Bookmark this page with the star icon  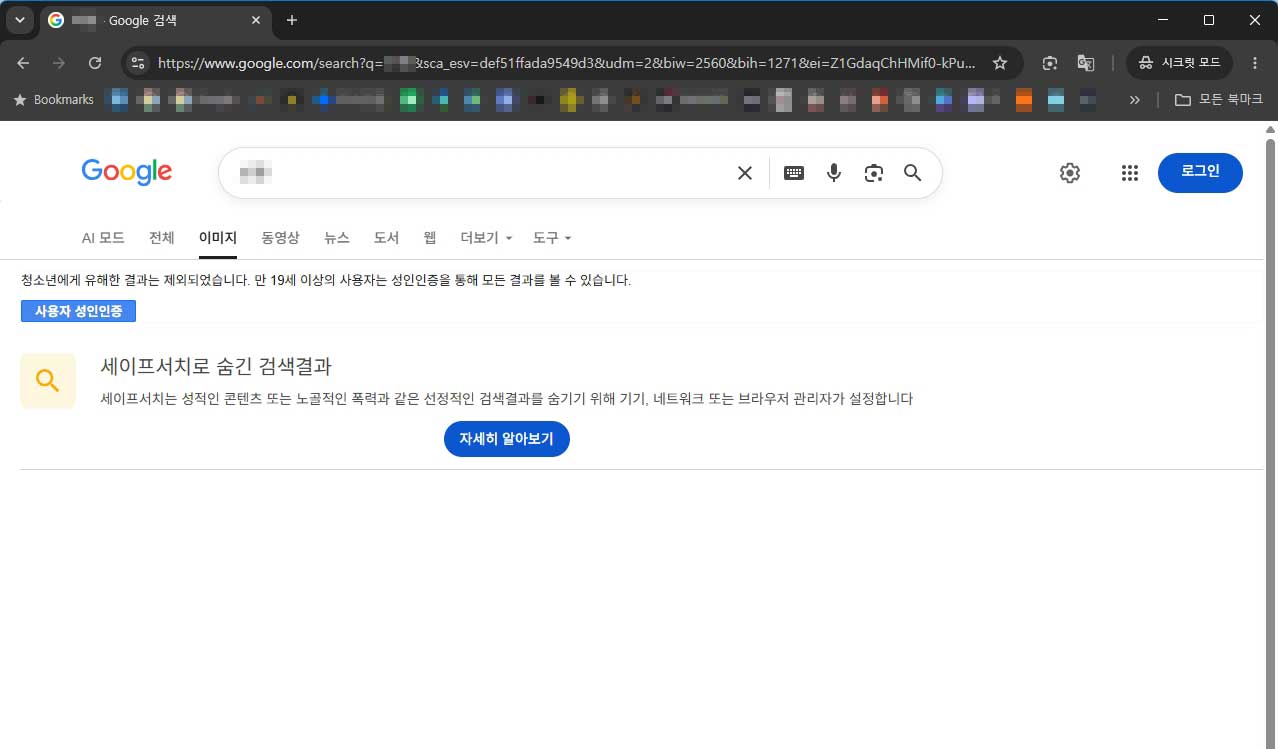[999, 63]
